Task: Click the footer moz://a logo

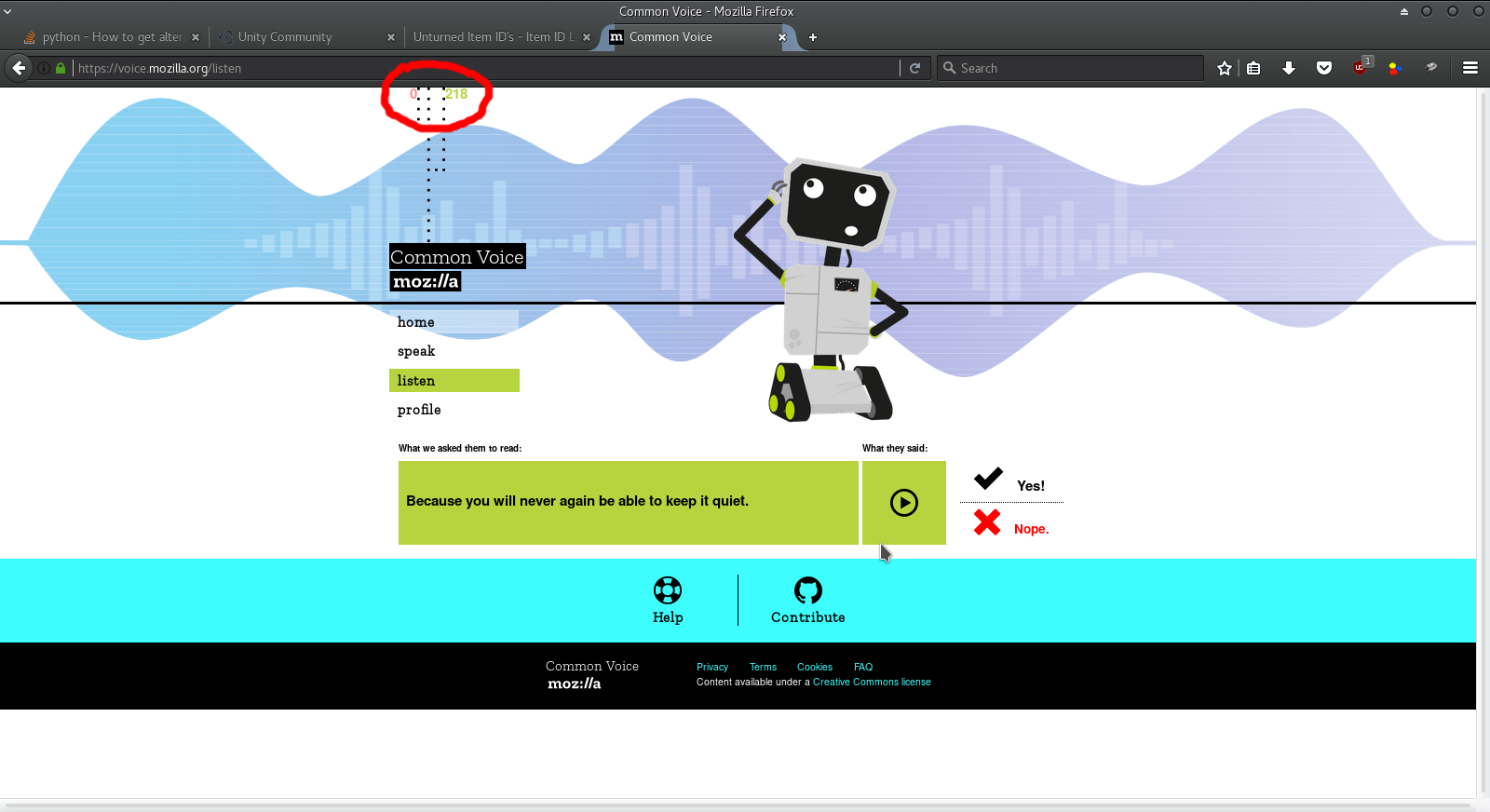Action: click(x=575, y=683)
